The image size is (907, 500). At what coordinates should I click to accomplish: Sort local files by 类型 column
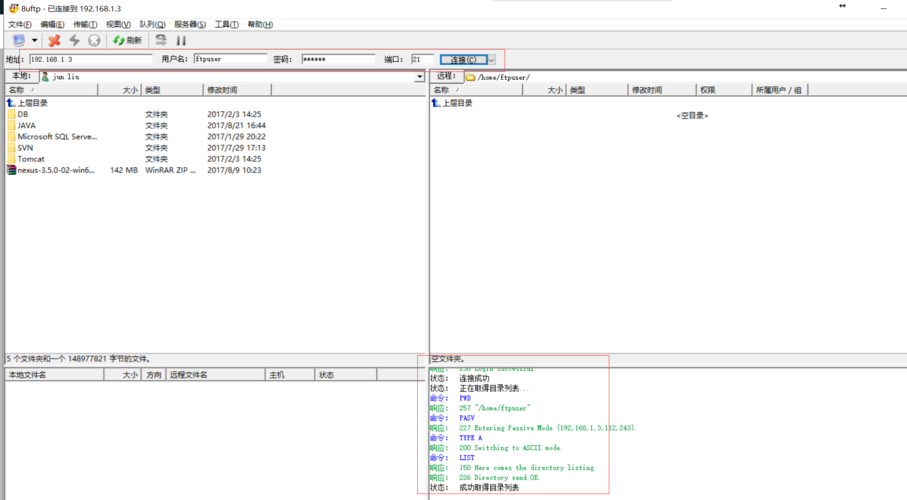(172, 90)
